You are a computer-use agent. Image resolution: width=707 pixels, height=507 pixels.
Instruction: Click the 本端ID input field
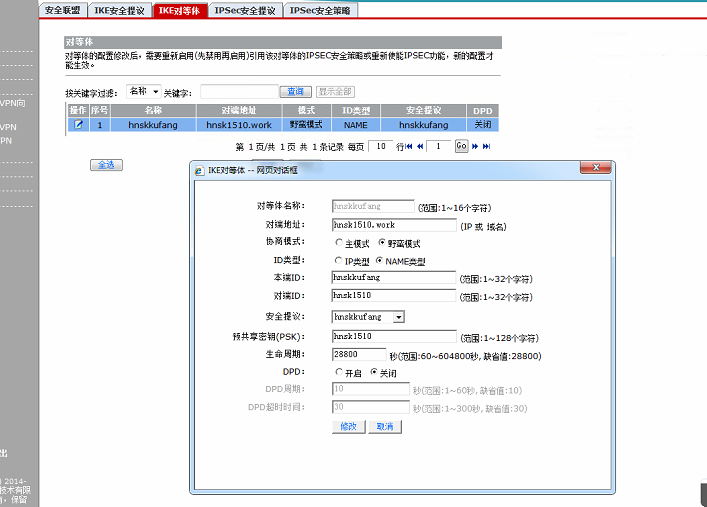point(394,277)
